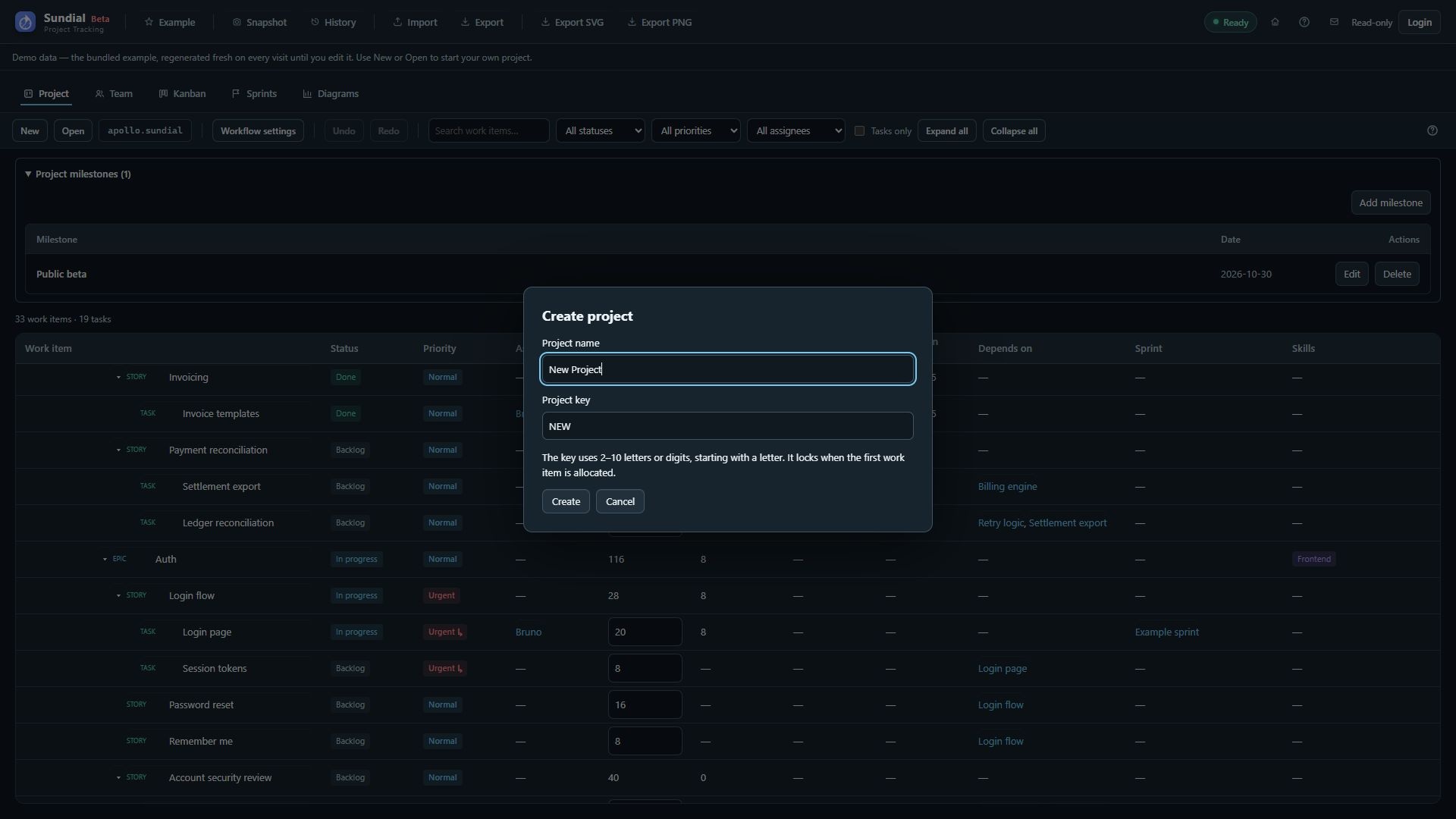1456x819 pixels.
Task: Open the Example sprint link
Action: (x=1167, y=632)
